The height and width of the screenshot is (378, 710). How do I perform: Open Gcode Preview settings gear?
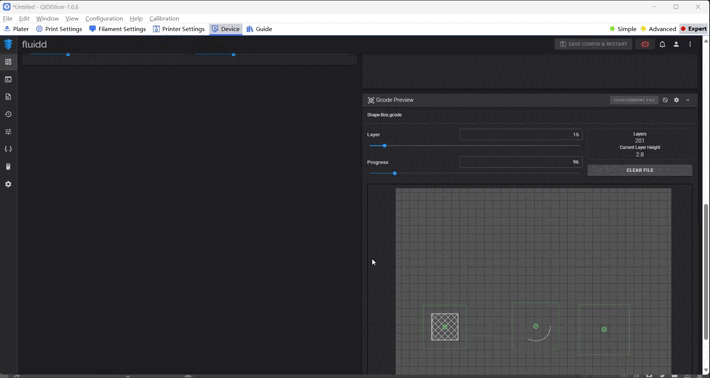pyautogui.click(x=676, y=100)
